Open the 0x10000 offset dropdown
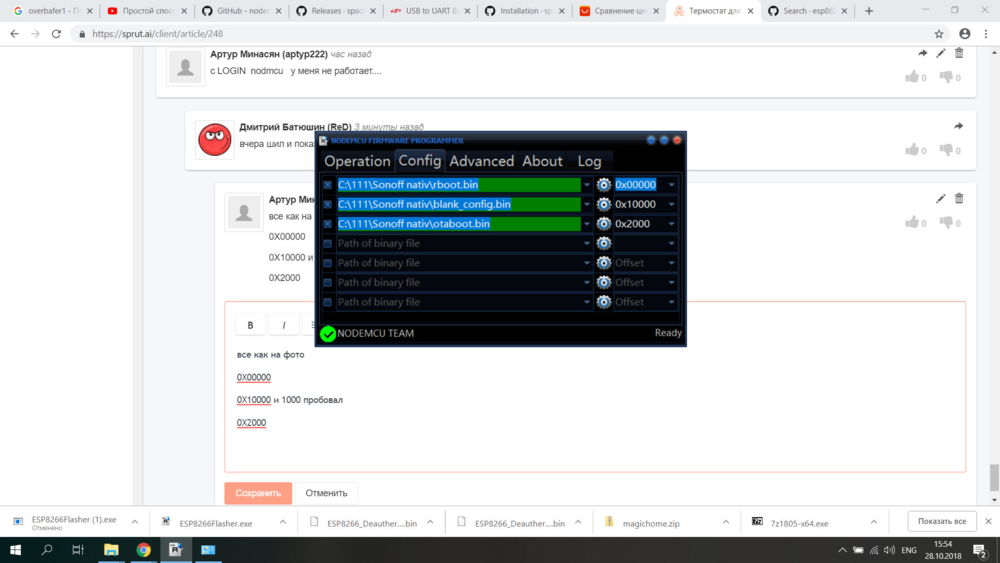The width and height of the screenshot is (1000, 563). click(x=672, y=204)
